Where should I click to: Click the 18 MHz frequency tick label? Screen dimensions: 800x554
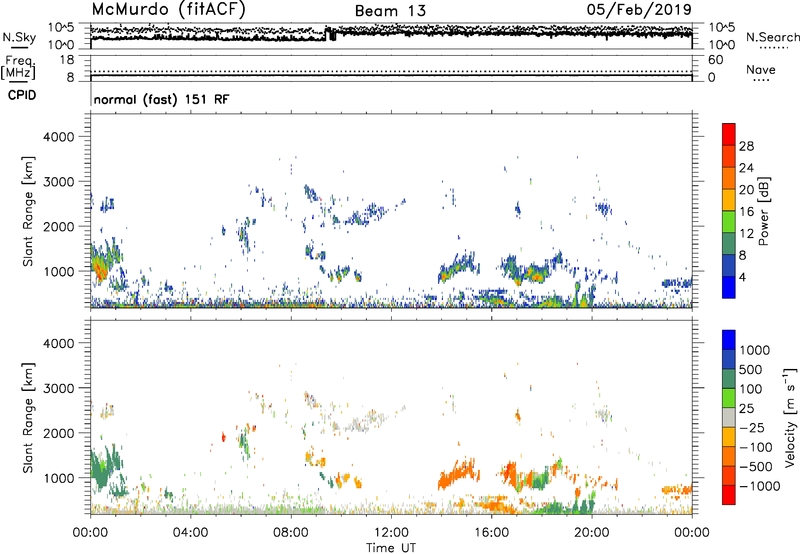[x=67, y=60]
